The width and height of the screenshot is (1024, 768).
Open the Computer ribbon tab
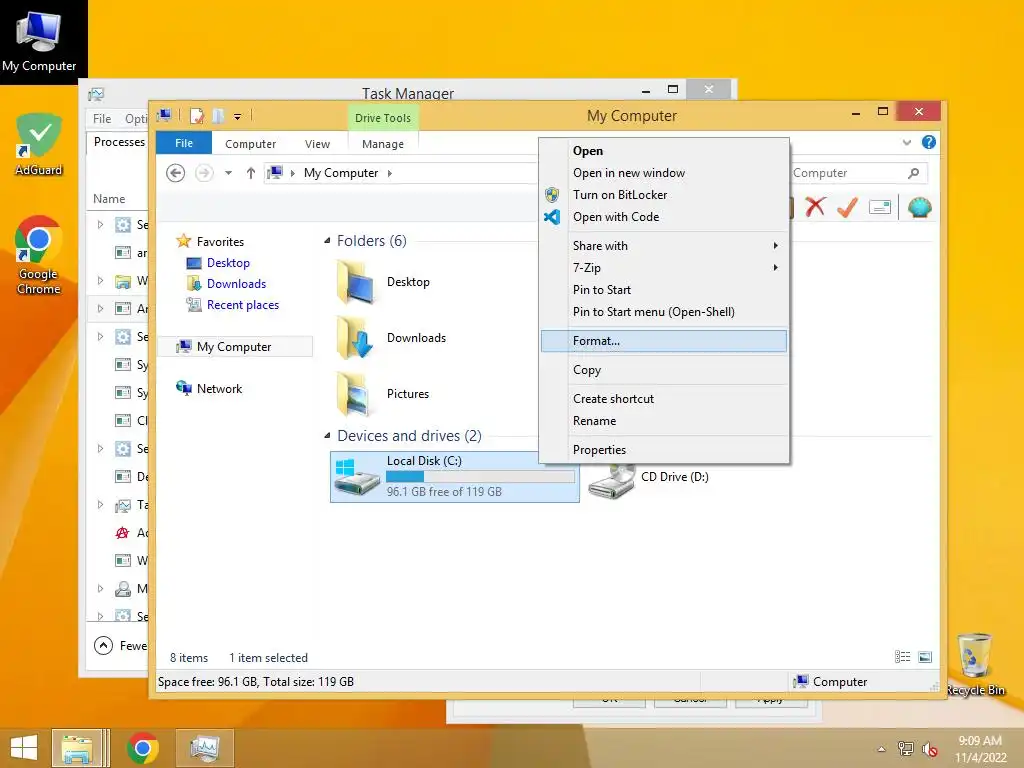pos(251,144)
